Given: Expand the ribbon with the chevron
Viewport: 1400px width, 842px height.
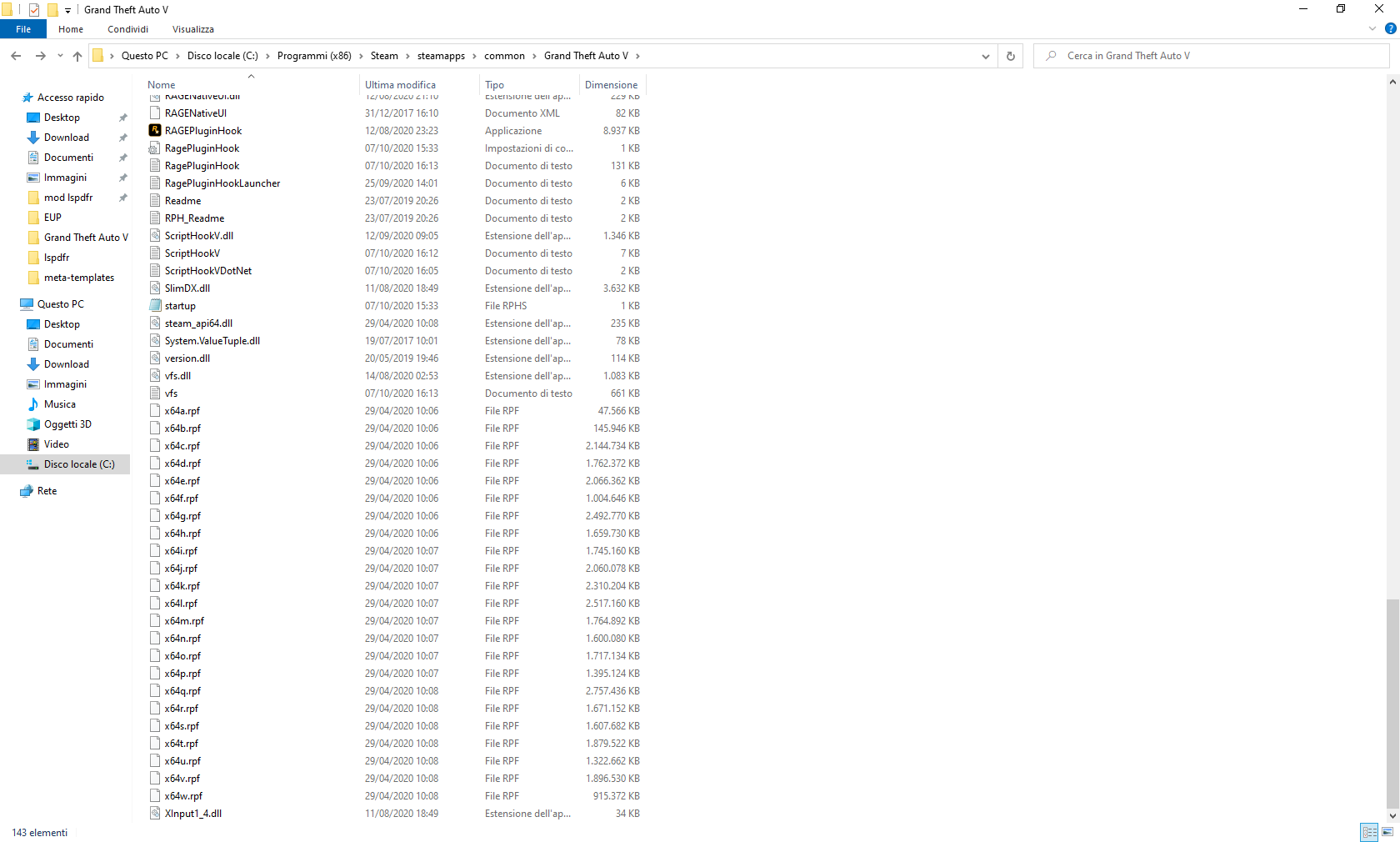Looking at the screenshot, I should [x=1372, y=29].
